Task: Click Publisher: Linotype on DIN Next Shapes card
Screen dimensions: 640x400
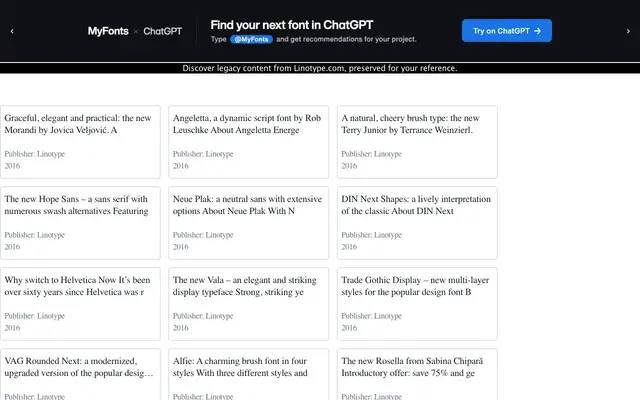Action: [371, 235]
